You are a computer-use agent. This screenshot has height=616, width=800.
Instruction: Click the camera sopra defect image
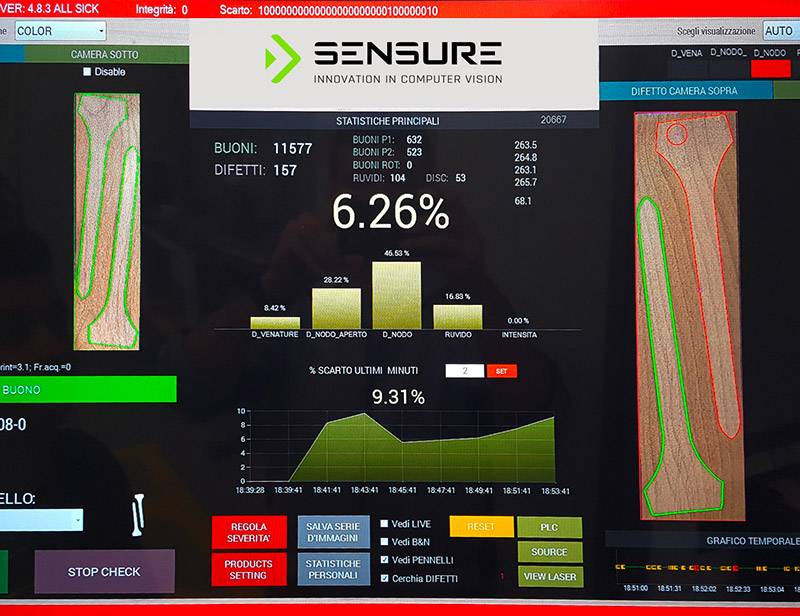688,315
